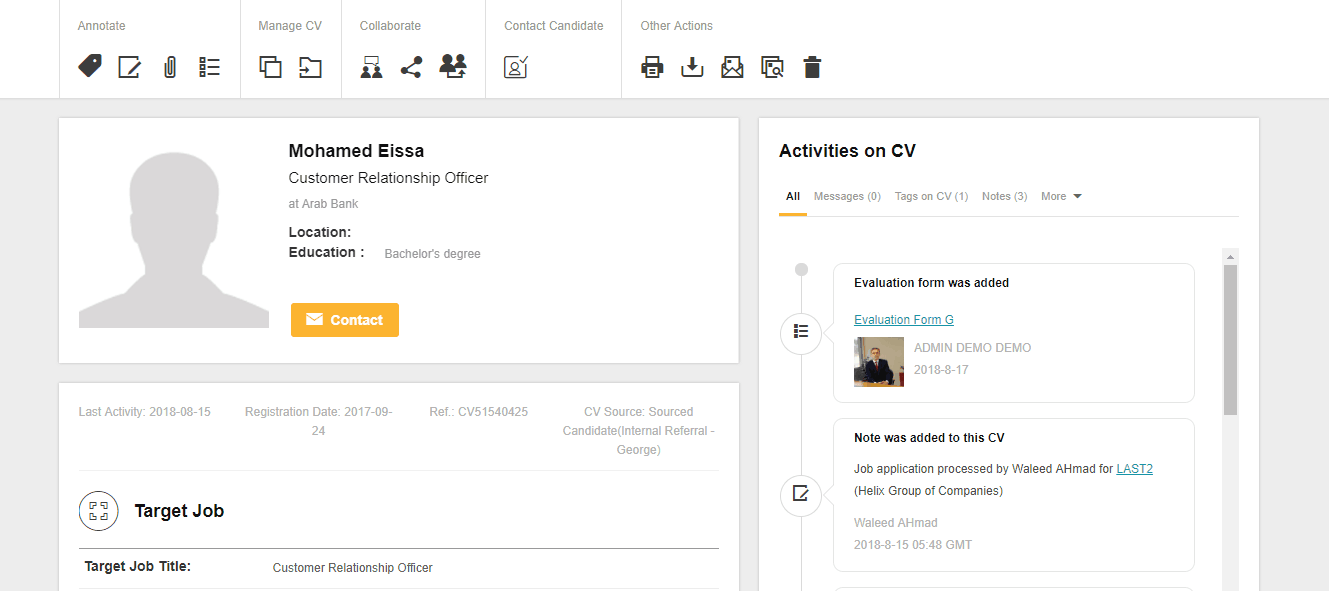The width and height of the screenshot is (1329, 591).
Task: Click the share icon under Collaborate
Action: click(411, 67)
